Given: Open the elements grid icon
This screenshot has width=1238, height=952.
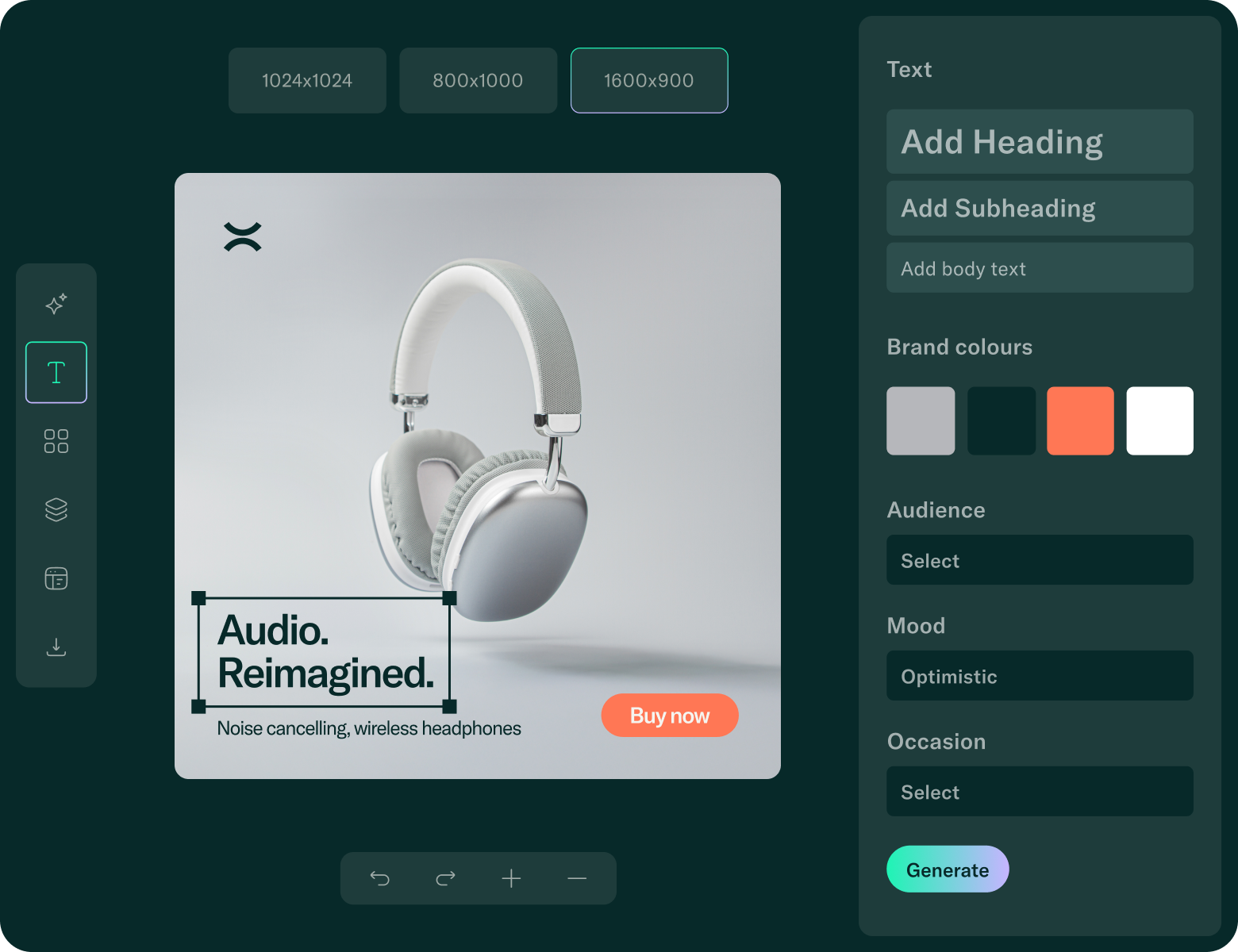Looking at the screenshot, I should 56,441.
